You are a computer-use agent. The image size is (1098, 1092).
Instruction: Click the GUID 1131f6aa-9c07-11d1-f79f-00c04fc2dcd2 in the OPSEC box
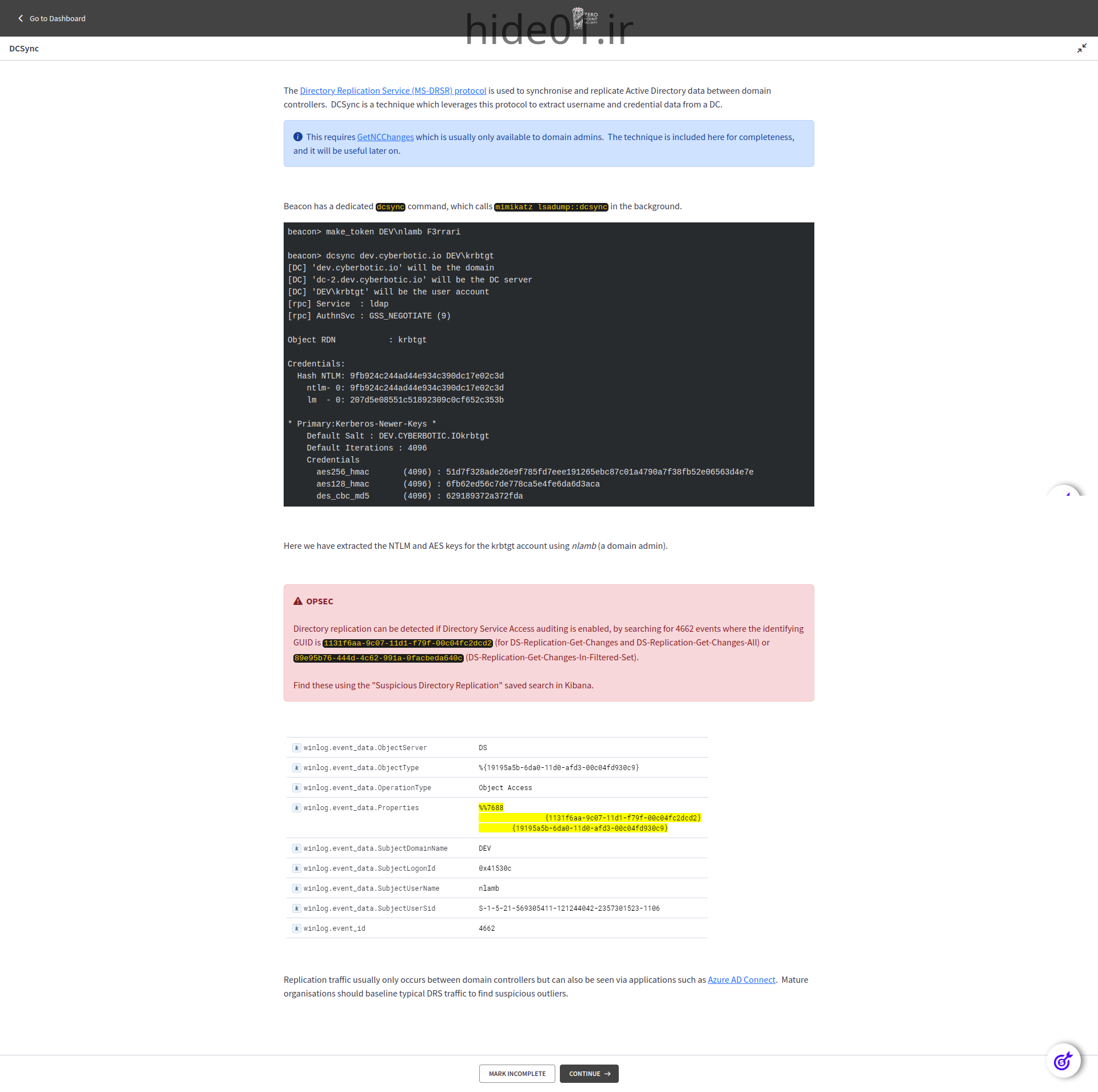[x=408, y=643]
